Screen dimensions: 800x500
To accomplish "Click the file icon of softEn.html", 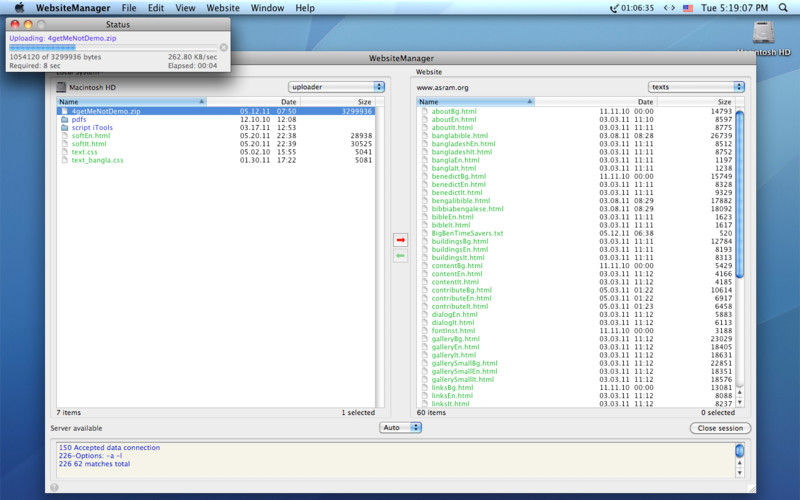I will click(x=64, y=136).
